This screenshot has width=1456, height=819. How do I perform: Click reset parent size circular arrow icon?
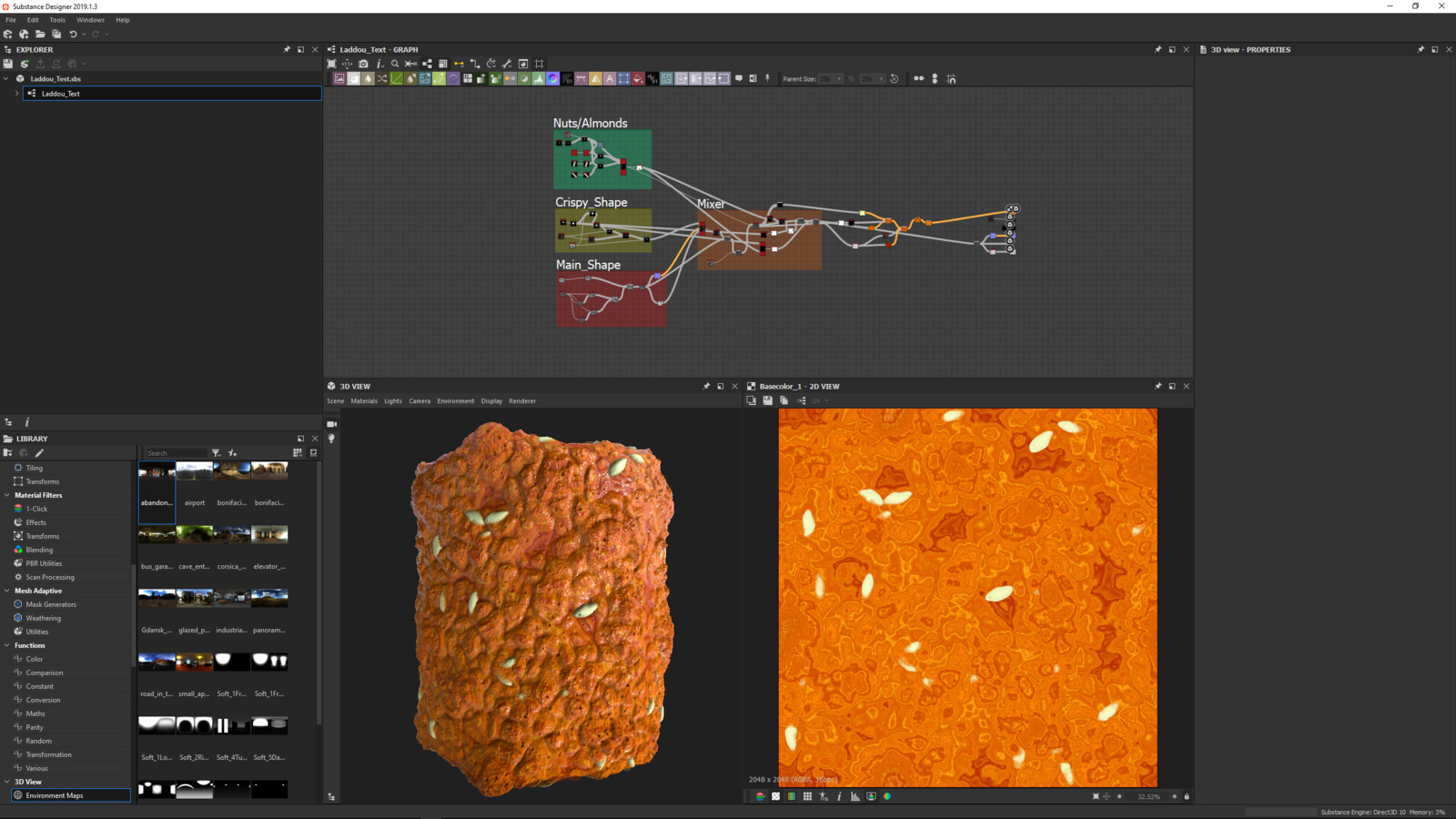coord(894,78)
